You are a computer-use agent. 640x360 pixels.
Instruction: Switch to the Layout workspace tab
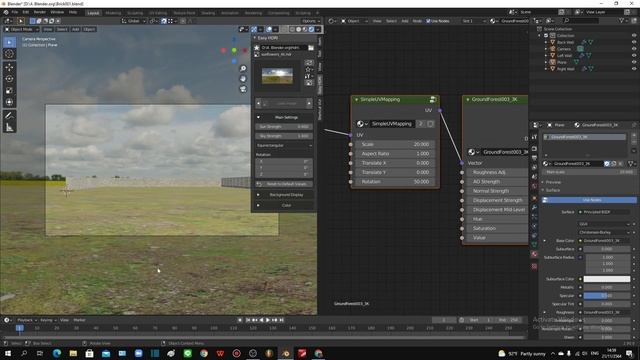pyautogui.click(x=93, y=13)
